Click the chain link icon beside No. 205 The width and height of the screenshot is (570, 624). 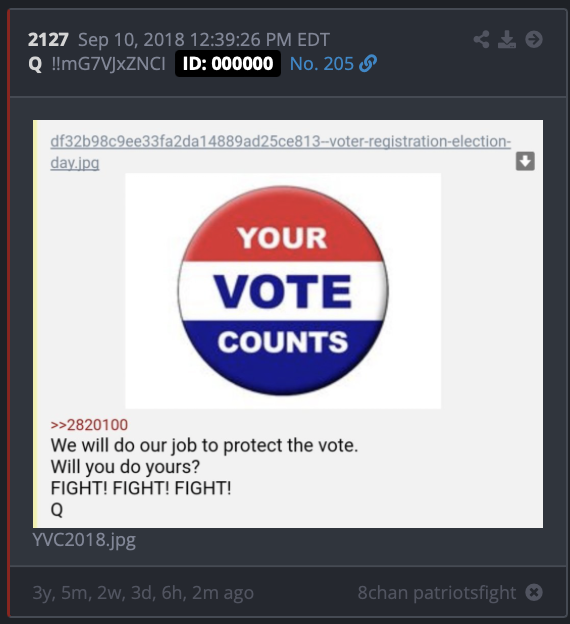coord(368,64)
